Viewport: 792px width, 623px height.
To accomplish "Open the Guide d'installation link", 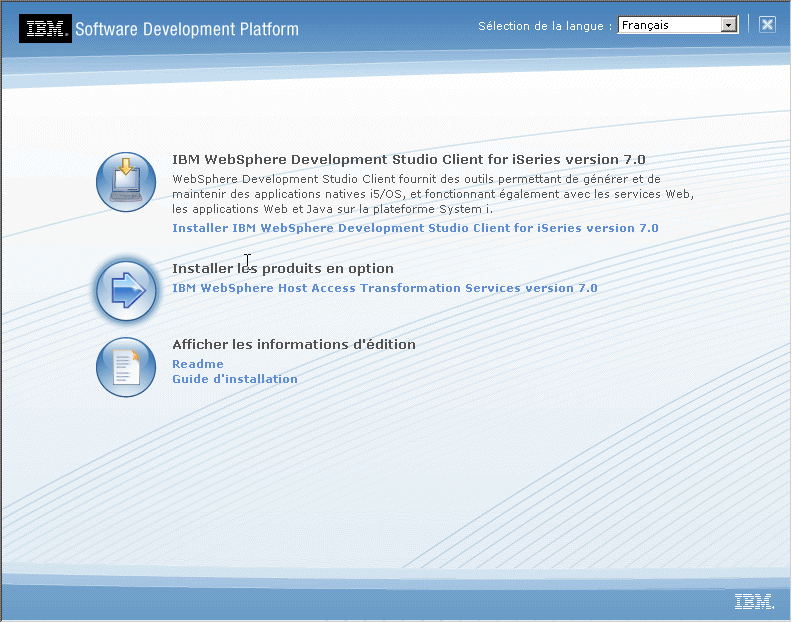I will 235,379.
